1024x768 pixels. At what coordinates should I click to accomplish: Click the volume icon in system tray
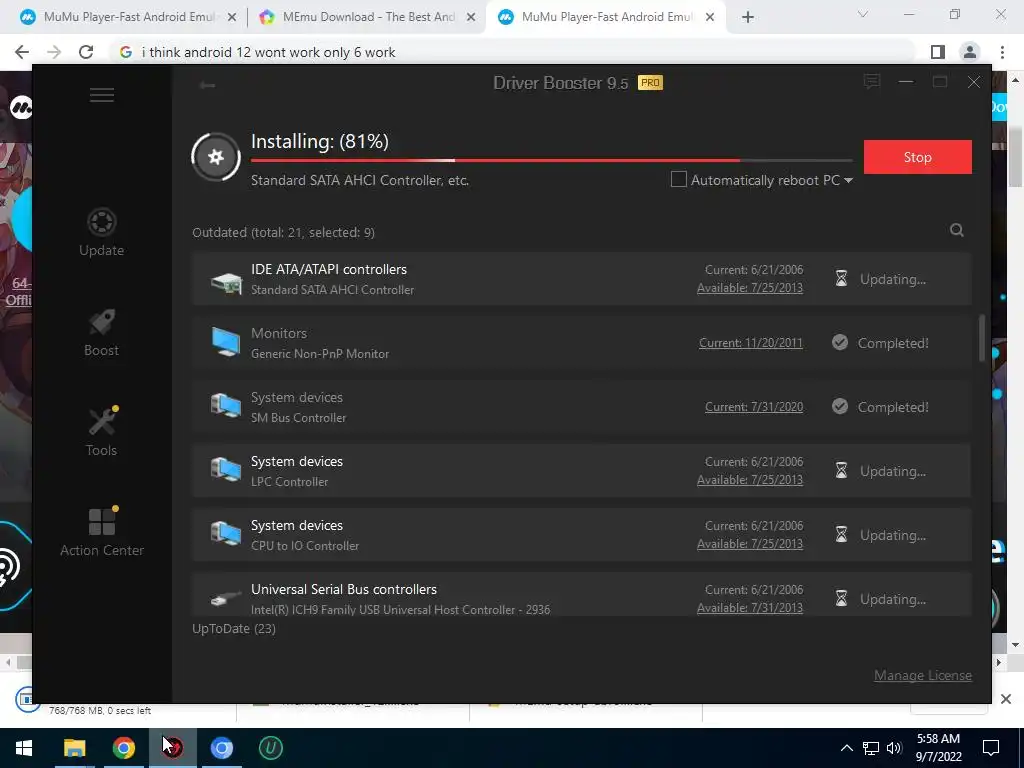point(894,748)
